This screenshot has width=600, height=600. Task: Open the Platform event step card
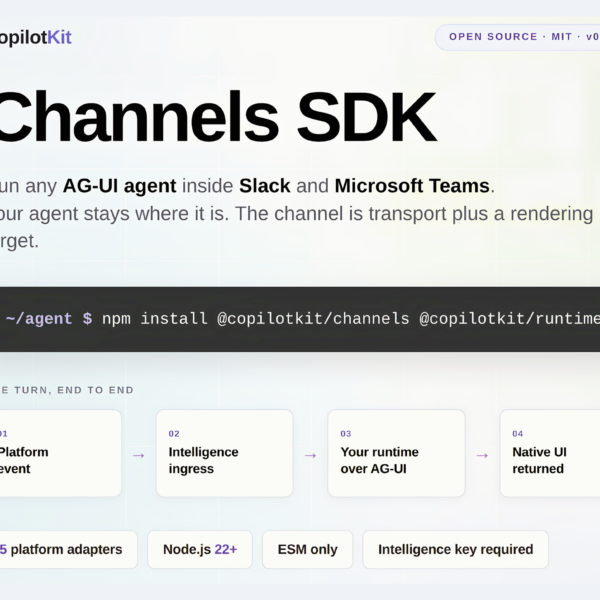click(x=60, y=453)
